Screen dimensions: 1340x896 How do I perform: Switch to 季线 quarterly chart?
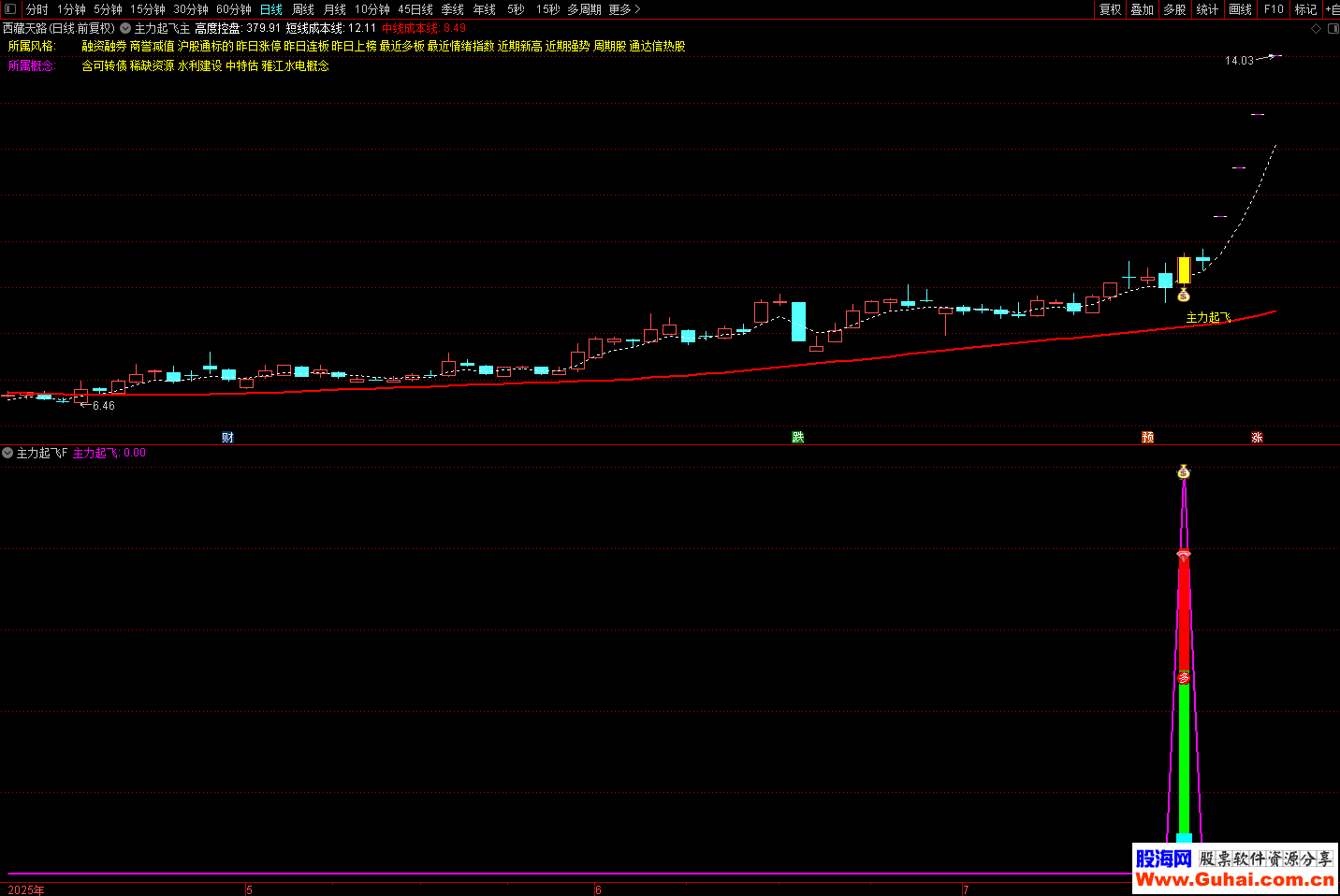(453, 9)
